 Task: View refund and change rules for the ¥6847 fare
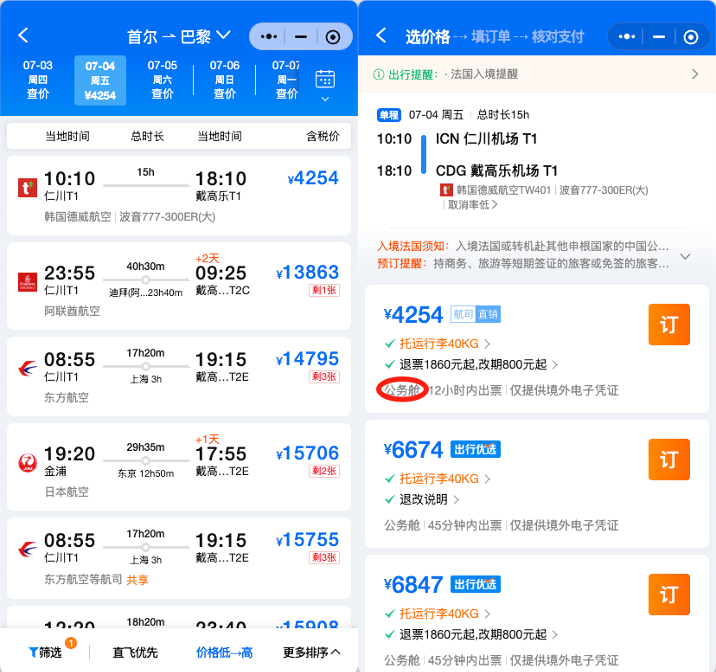pyautogui.click(x=473, y=635)
